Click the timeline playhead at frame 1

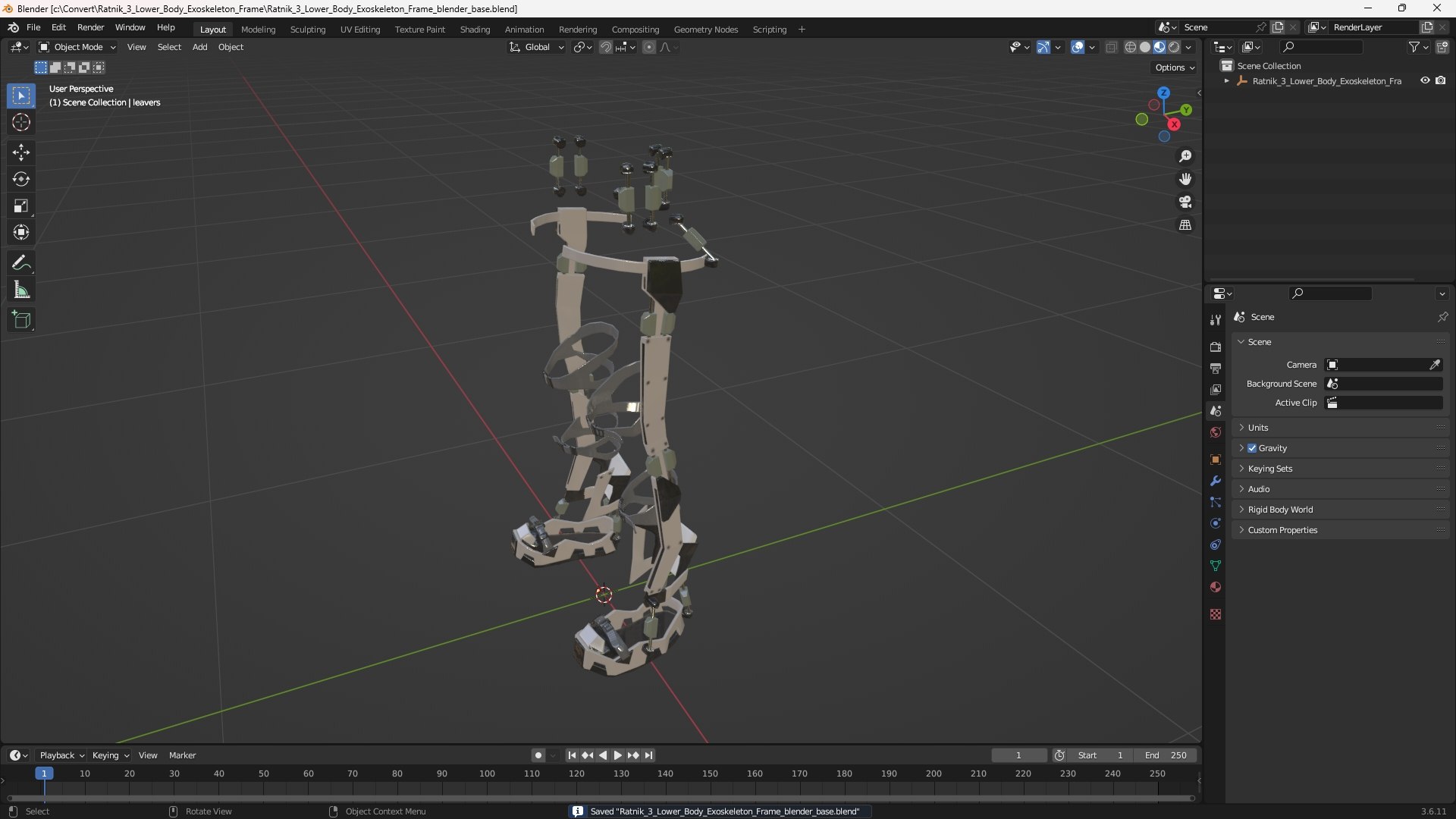[44, 773]
